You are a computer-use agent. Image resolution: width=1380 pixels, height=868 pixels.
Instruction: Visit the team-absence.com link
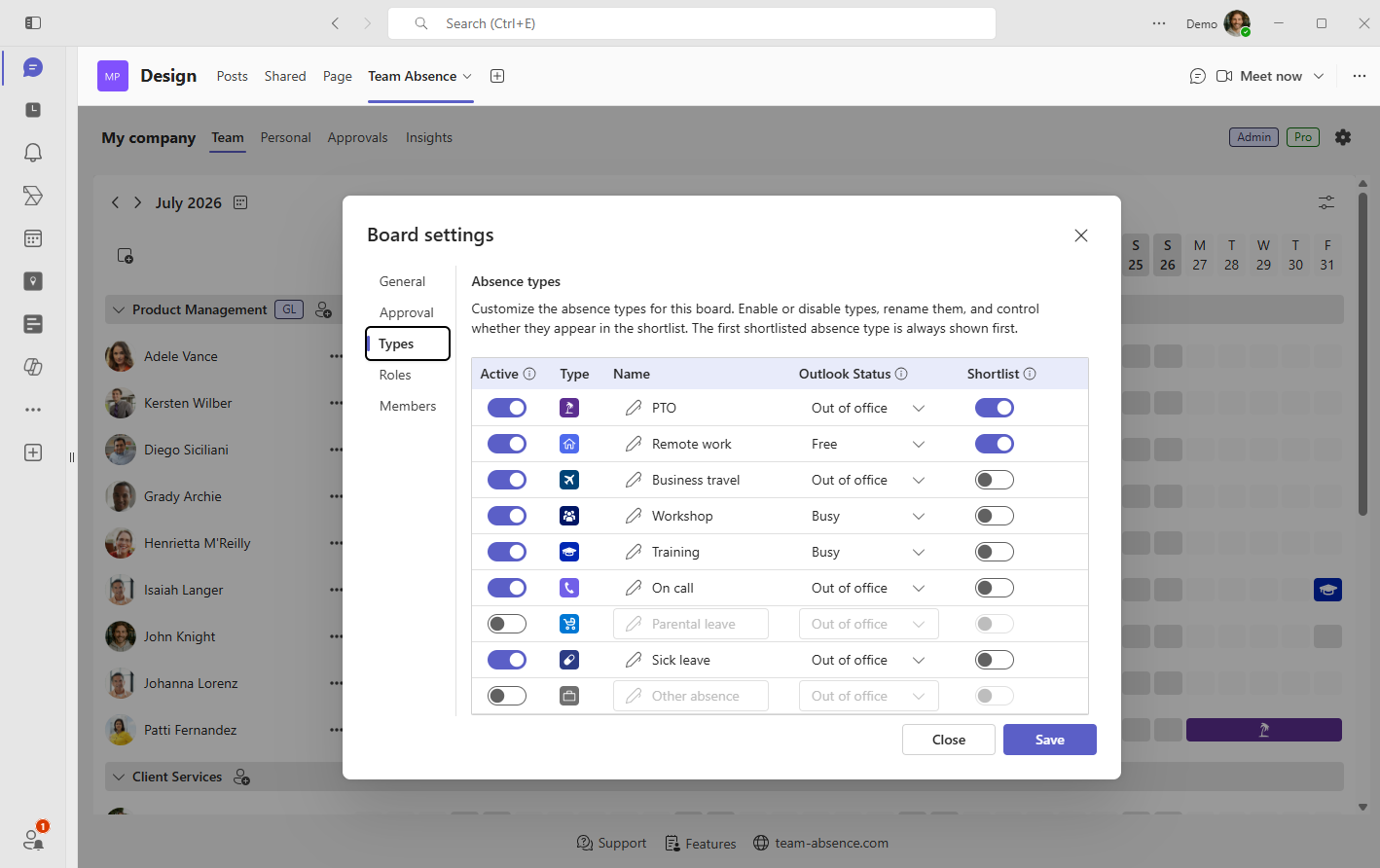[820, 843]
